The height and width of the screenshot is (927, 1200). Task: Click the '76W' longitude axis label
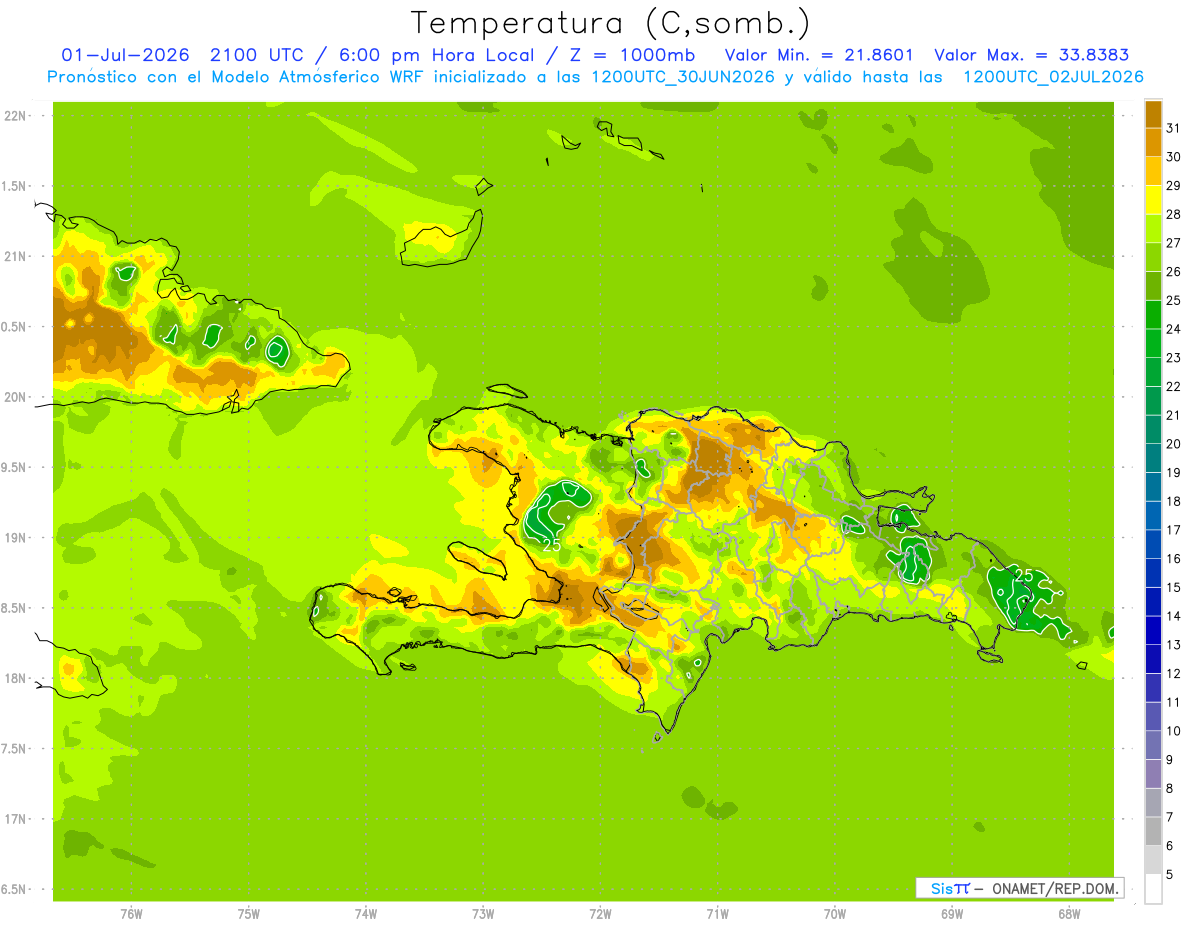(x=131, y=915)
